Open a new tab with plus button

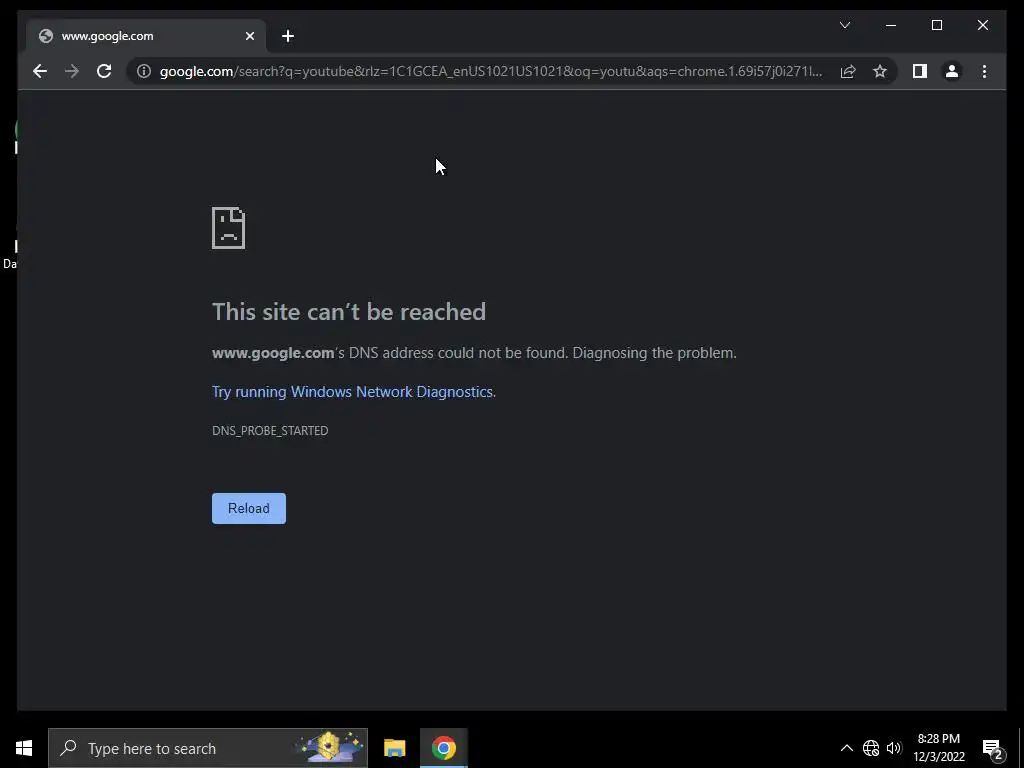(x=288, y=36)
